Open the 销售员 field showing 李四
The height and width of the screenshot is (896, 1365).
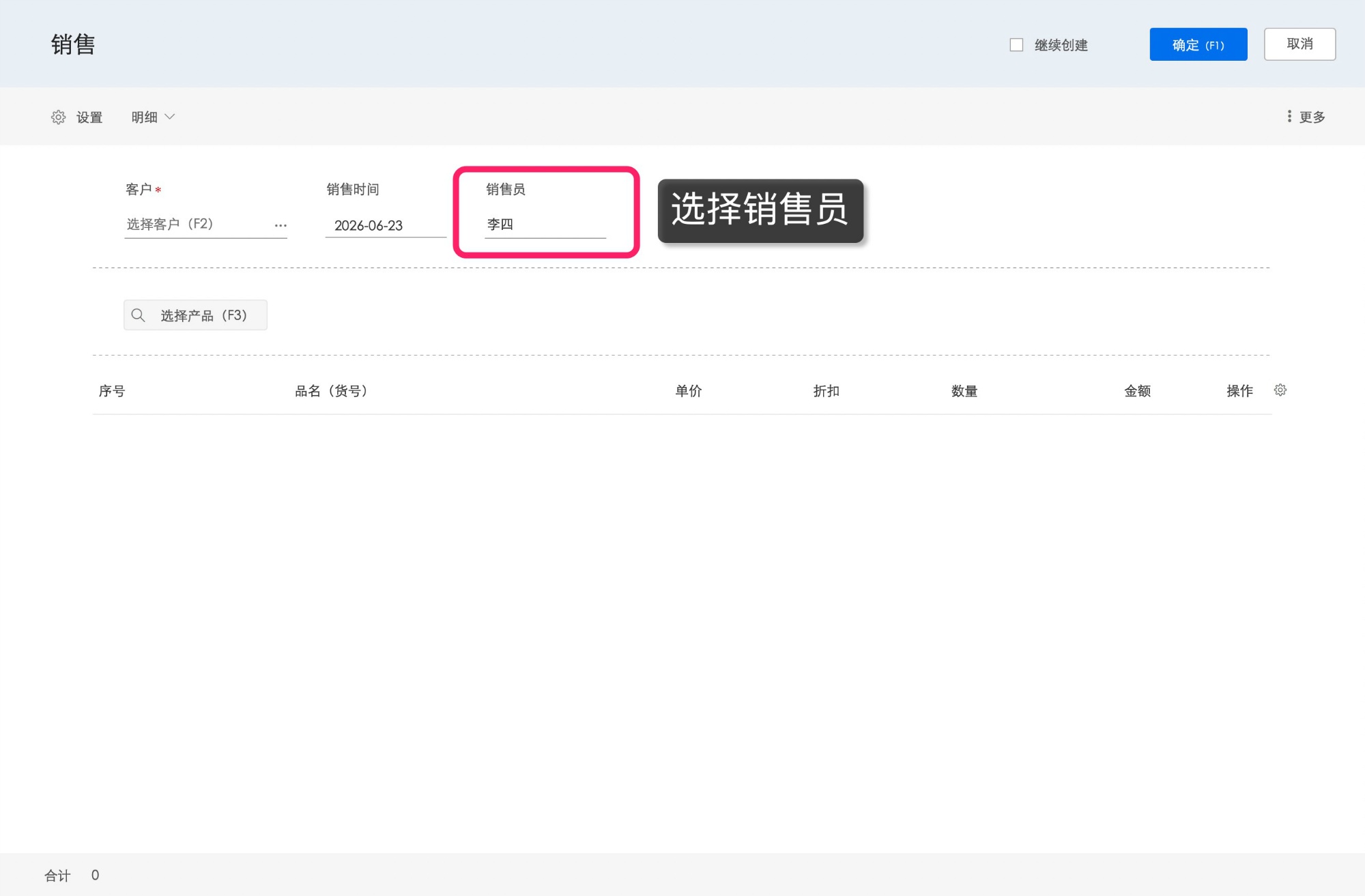click(x=545, y=225)
